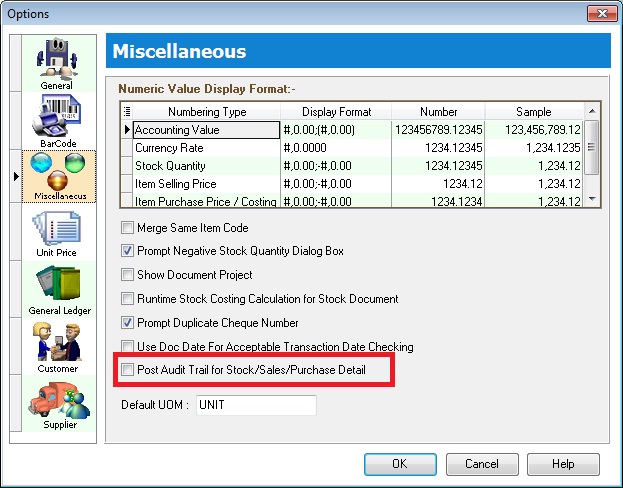Click the grid scrollbar up arrow
This screenshot has width=623, height=488.
click(x=591, y=111)
